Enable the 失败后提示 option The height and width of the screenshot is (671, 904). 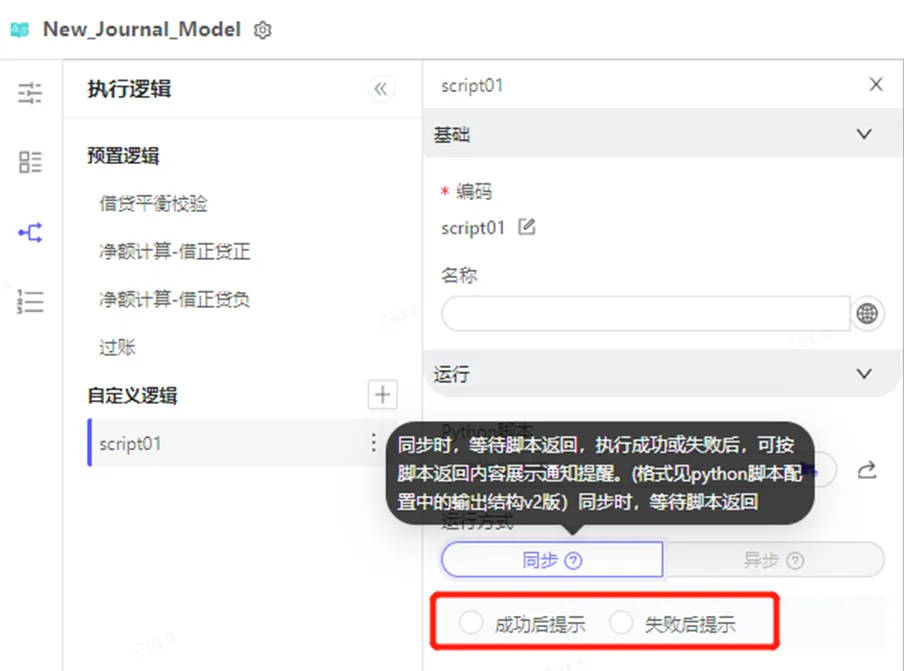[x=621, y=624]
